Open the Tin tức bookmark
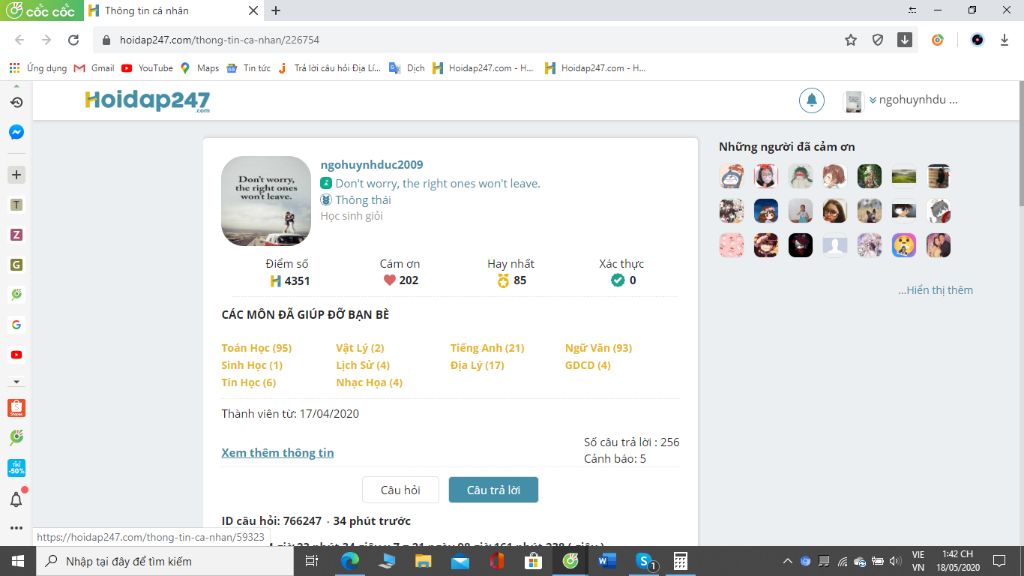The width and height of the screenshot is (1024, 576). click(x=249, y=68)
